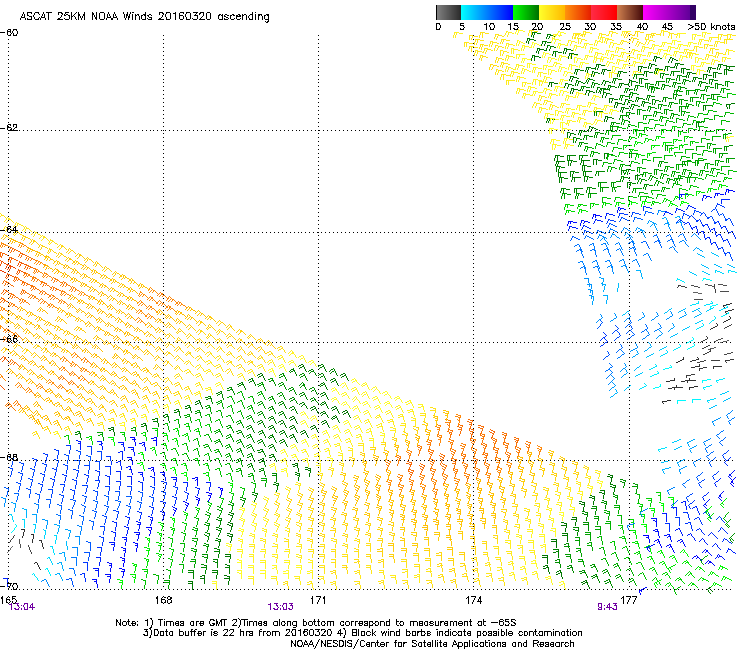Click the '-60' latitude label
The height and width of the screenshot is (650, 740).
pos(9,33)
